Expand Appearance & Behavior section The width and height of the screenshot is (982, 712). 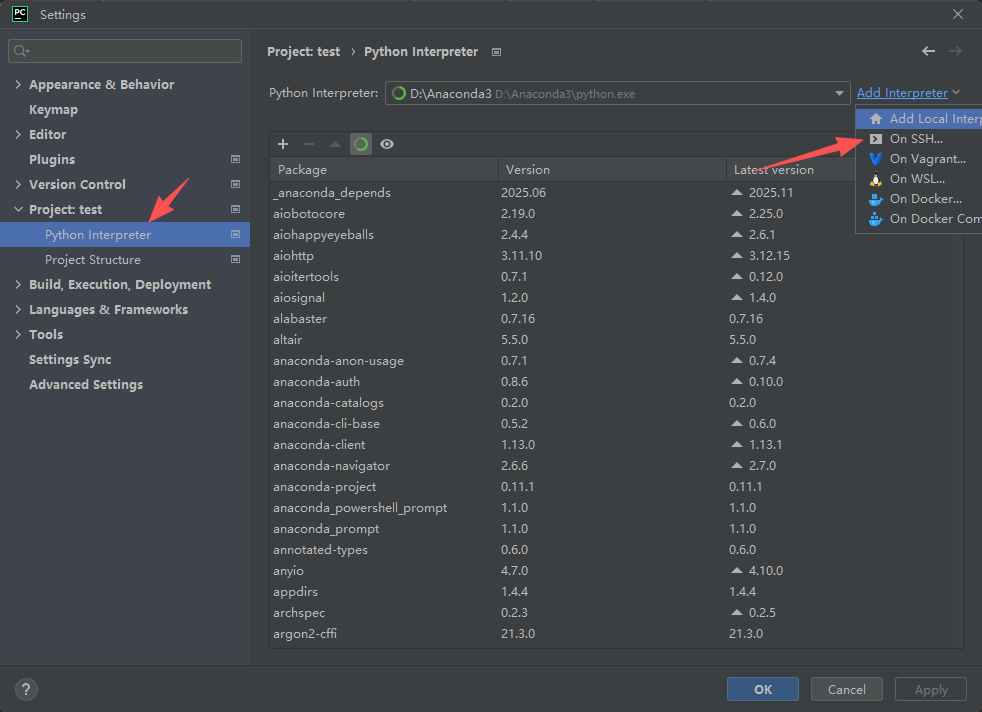(x=18, y=85)
